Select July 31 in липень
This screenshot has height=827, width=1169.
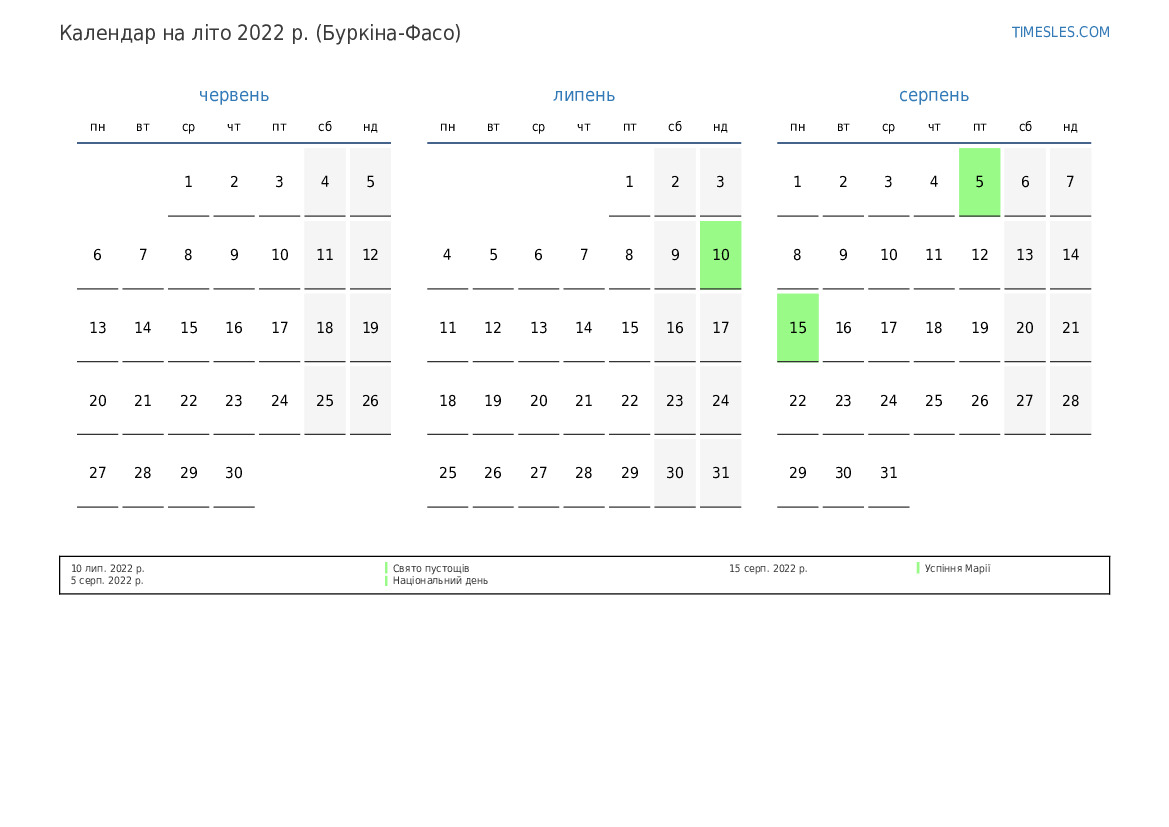(720, 473)
